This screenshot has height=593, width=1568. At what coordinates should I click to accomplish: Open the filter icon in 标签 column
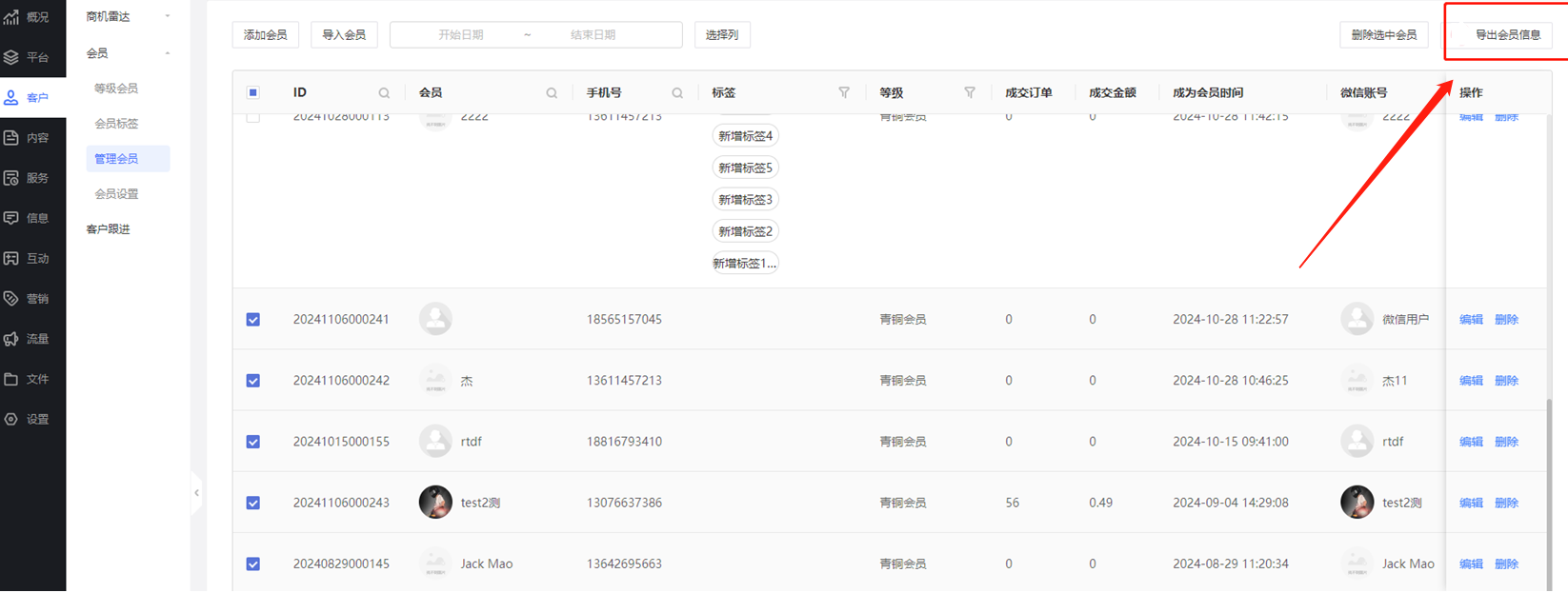tap(844, 92)
